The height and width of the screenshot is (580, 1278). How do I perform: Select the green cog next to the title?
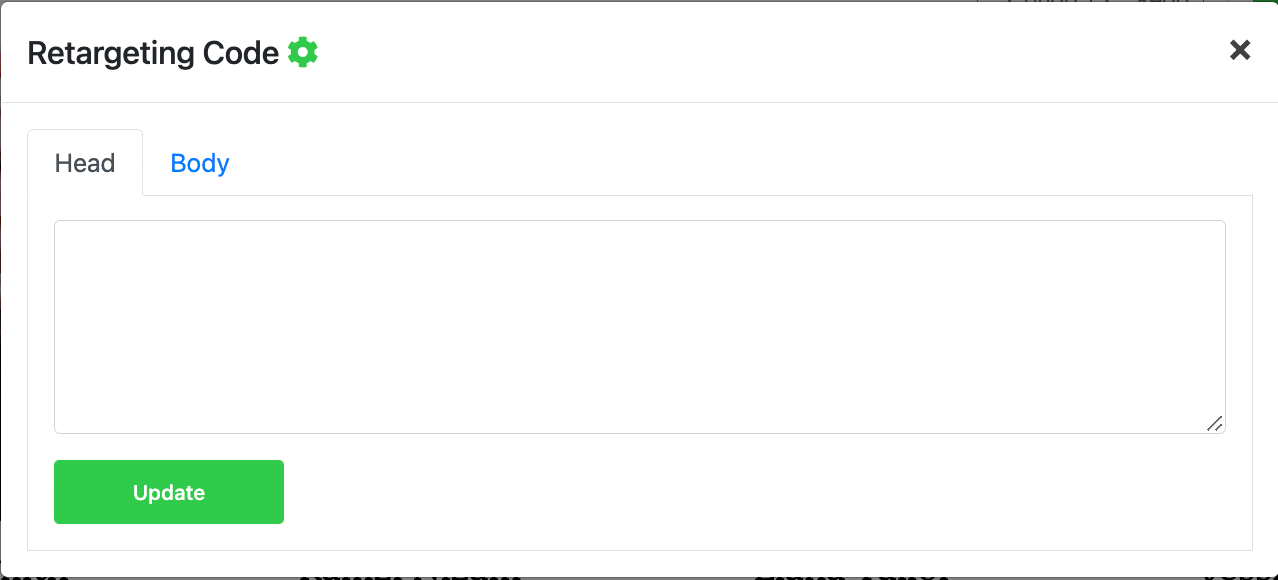coord(303,52)
